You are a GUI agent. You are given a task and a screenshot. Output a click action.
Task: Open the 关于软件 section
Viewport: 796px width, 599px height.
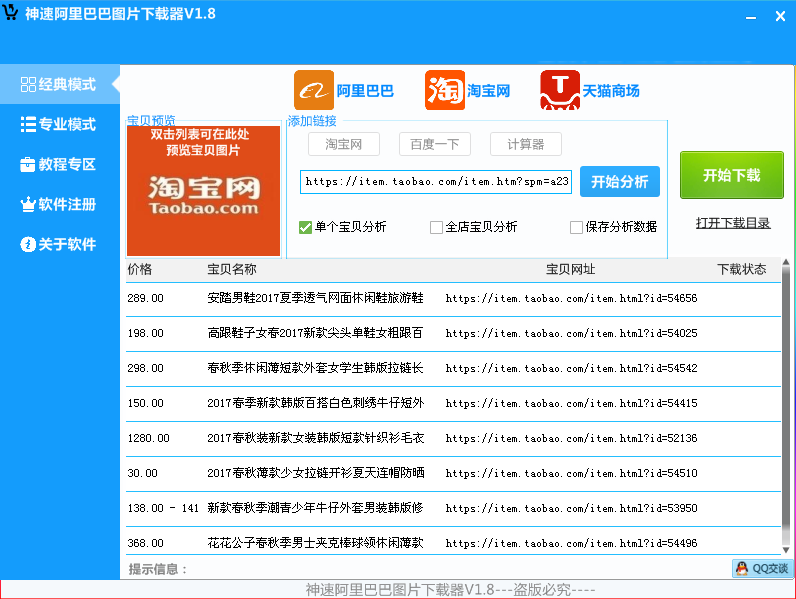60,244
